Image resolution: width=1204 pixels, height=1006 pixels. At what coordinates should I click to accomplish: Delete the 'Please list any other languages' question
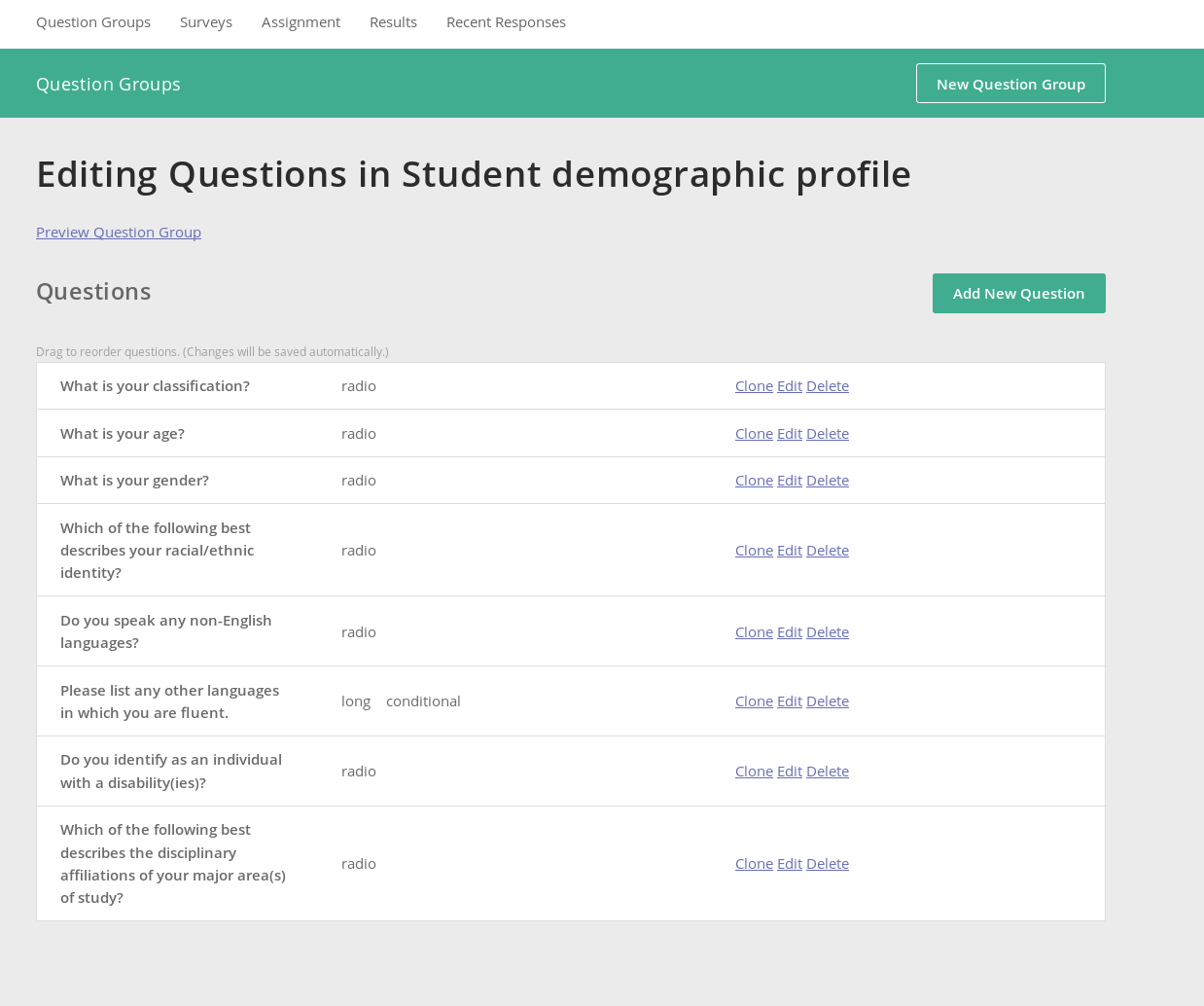828,701
